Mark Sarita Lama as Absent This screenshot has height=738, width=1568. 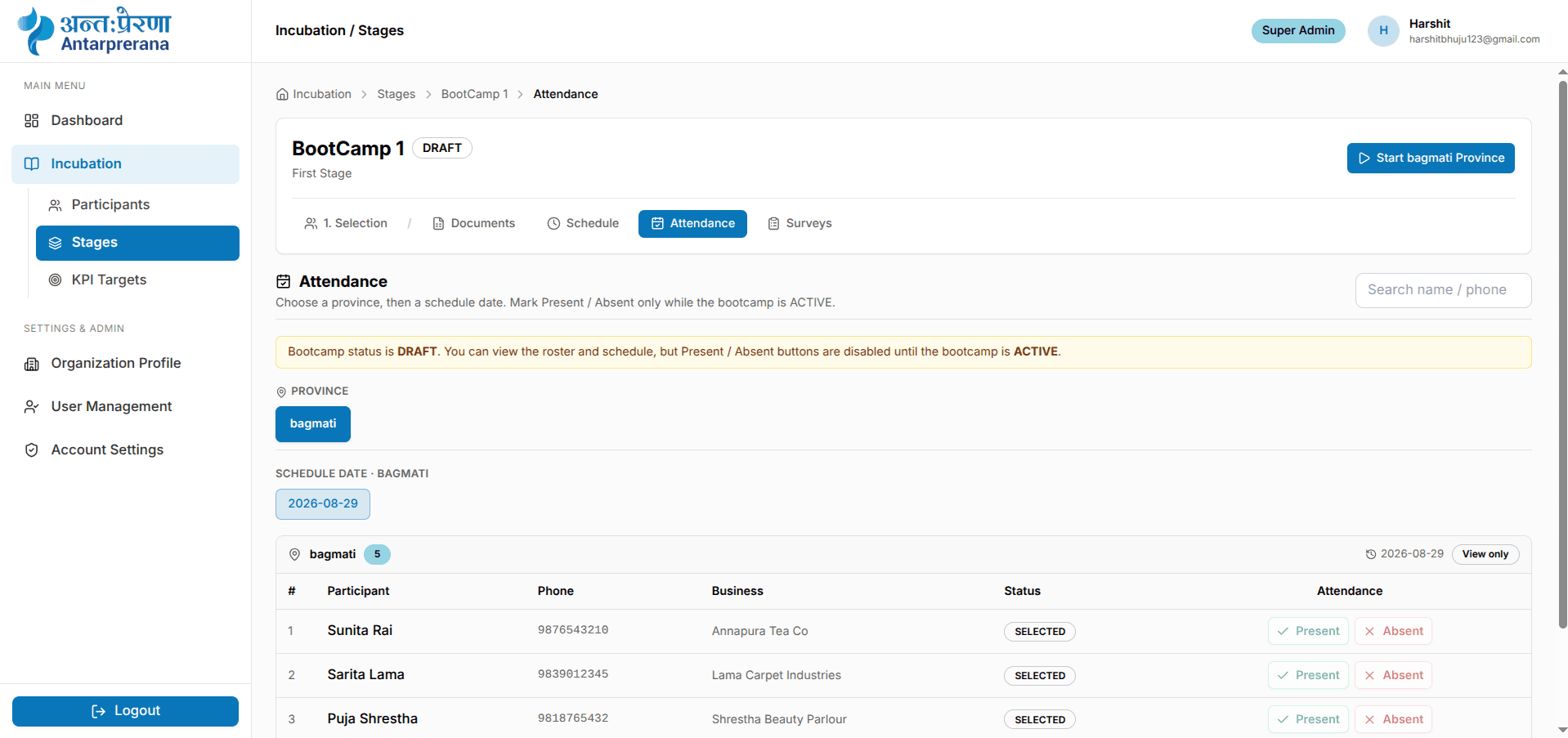(1394, 676)
